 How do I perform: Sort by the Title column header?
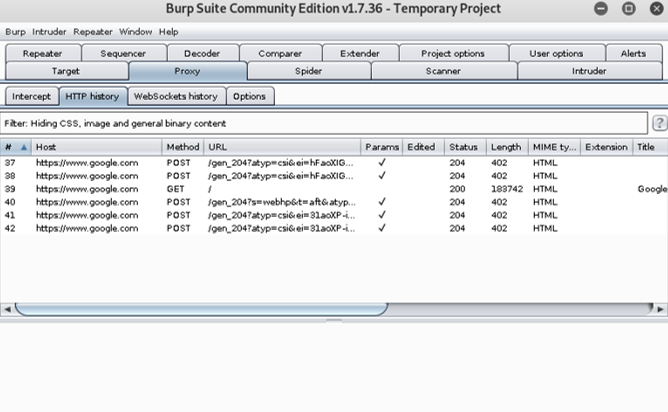click(x=650, y=147)
